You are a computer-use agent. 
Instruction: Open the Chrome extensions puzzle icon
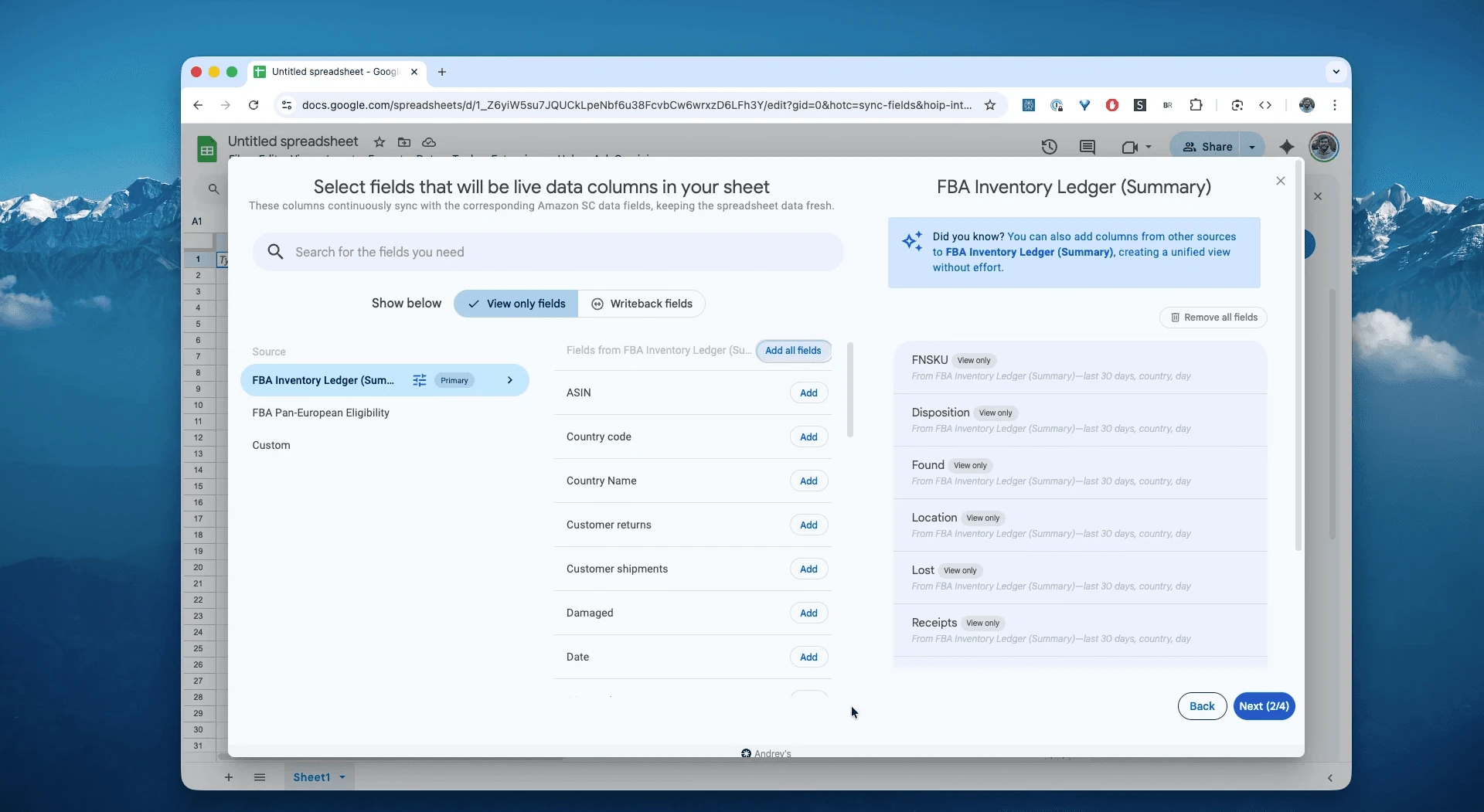(x=1196, y=105)
